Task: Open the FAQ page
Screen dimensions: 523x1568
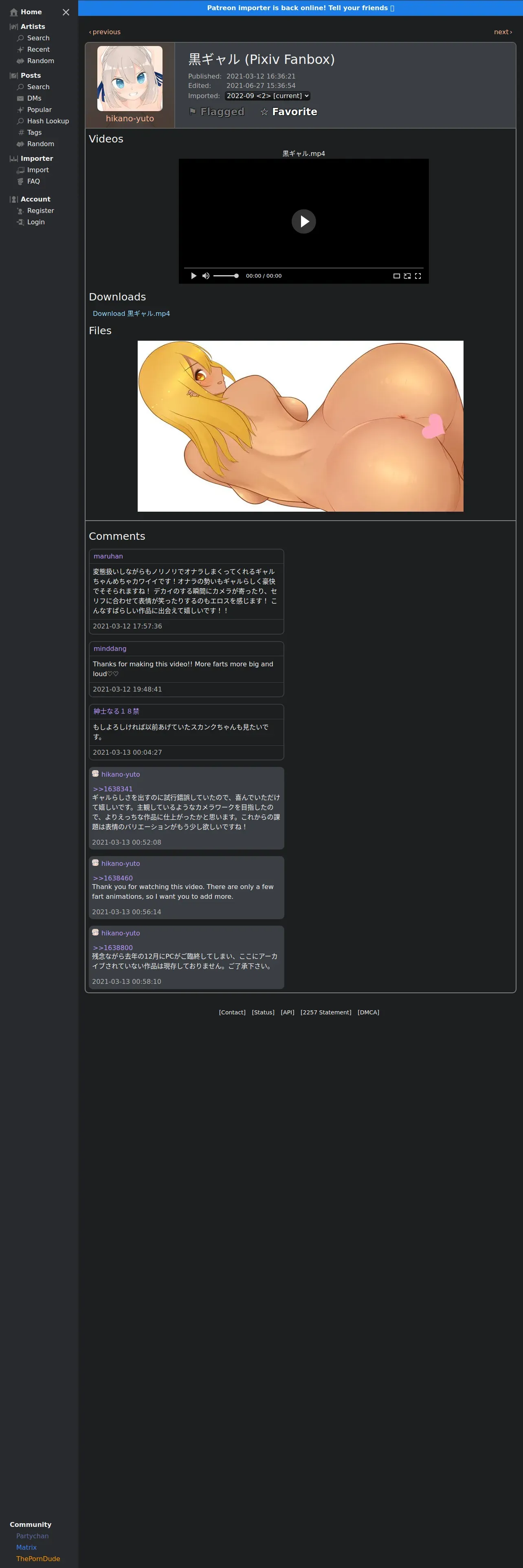Action: [x=29, y=182]
